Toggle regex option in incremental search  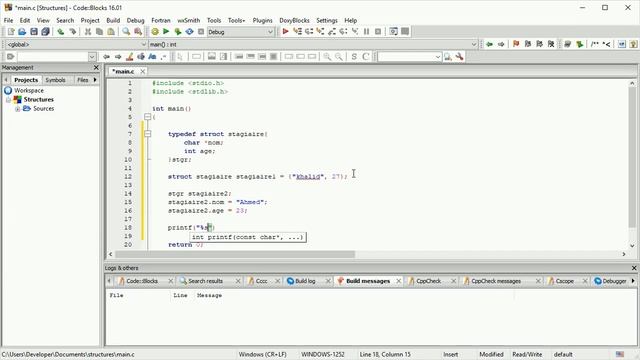[164, 57]
